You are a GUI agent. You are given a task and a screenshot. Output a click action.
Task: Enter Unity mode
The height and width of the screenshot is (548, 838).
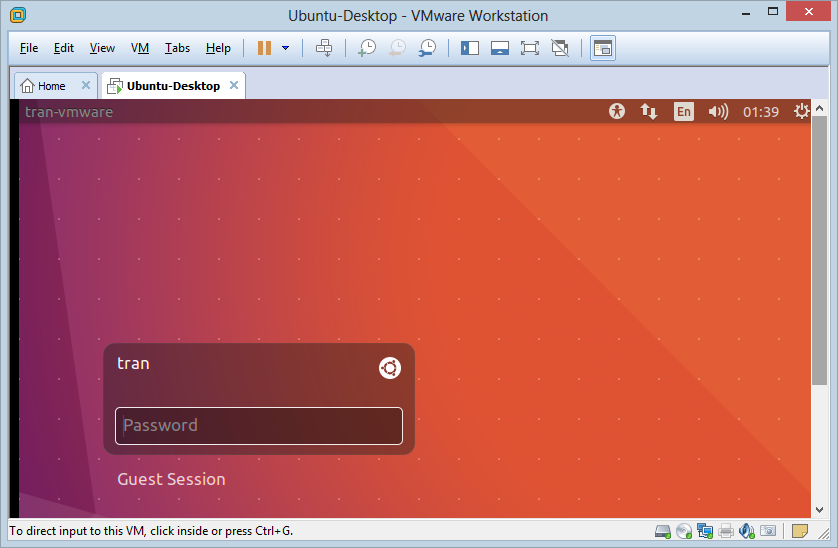click(x=560, y=48)
